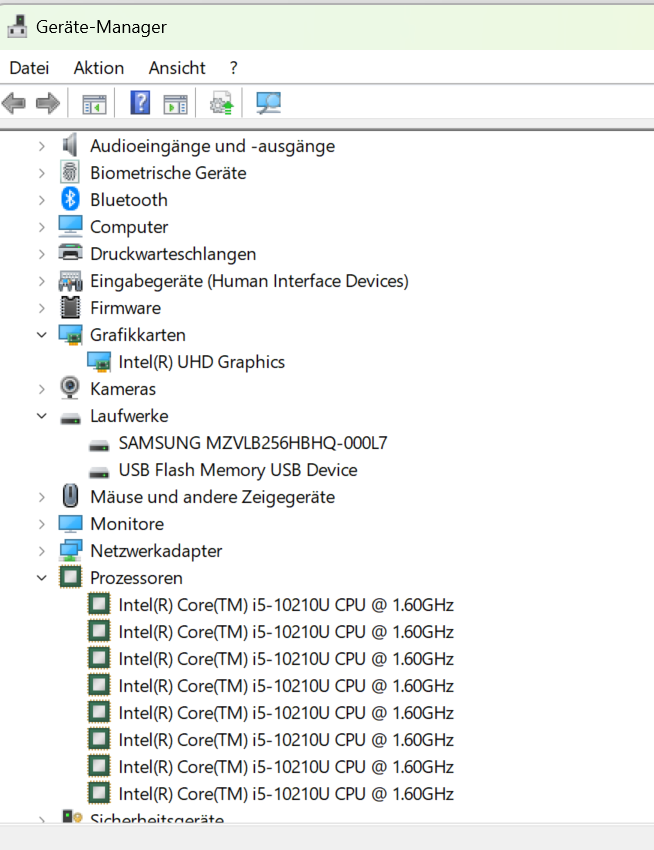Select the Eingabegeräte category icon
This screenshot has height=850, width=654.
(70, 281)
